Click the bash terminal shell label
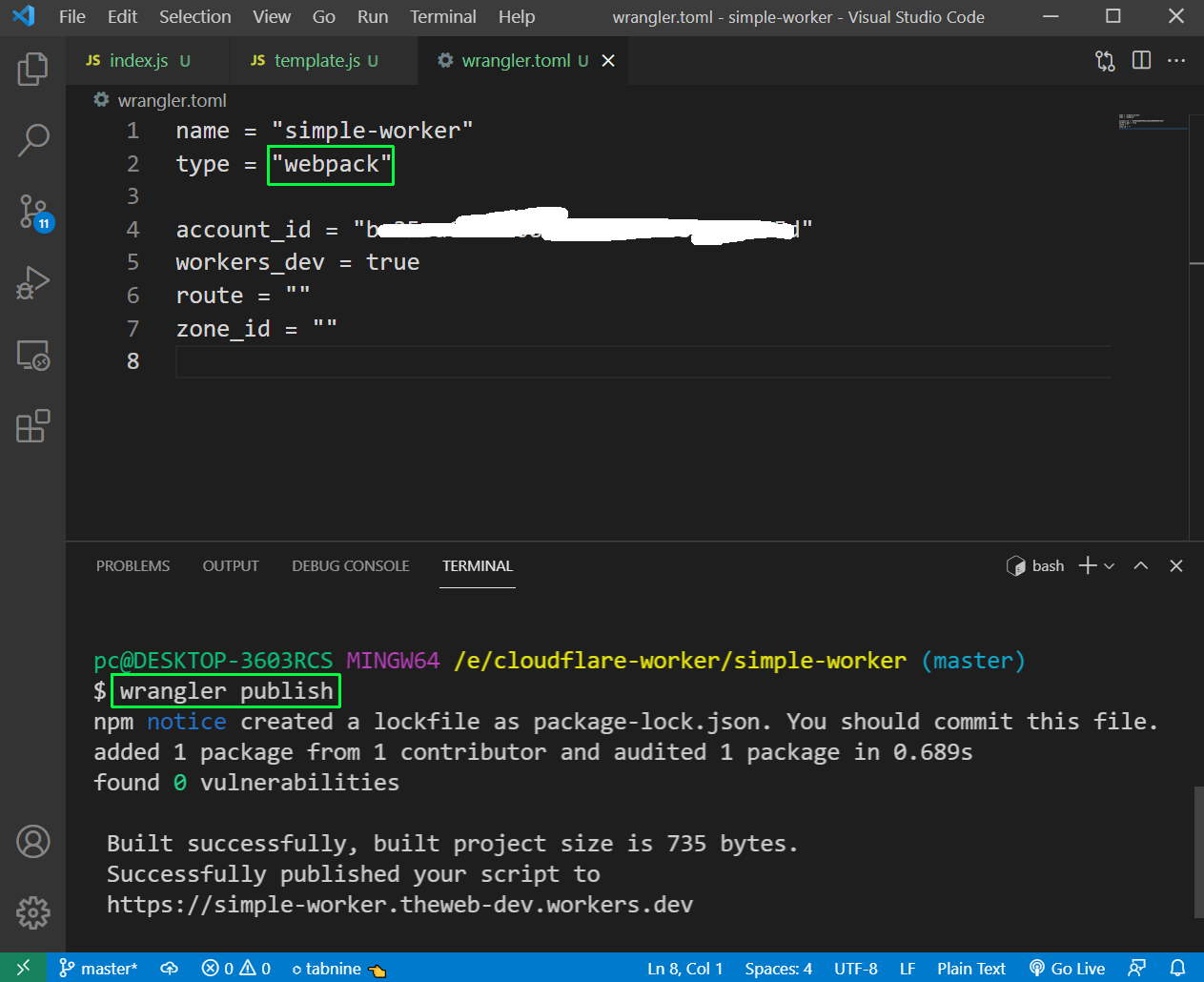1204x982 pixels. (1035, 566)
